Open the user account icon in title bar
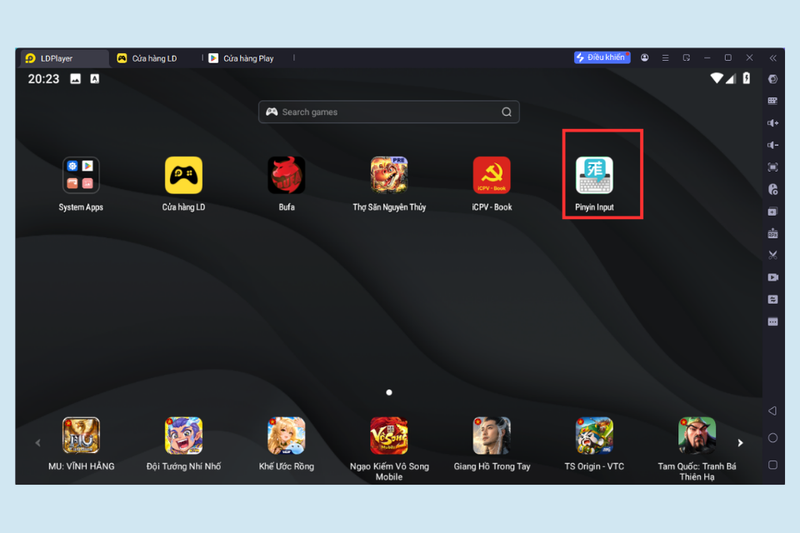 (645, 58)
